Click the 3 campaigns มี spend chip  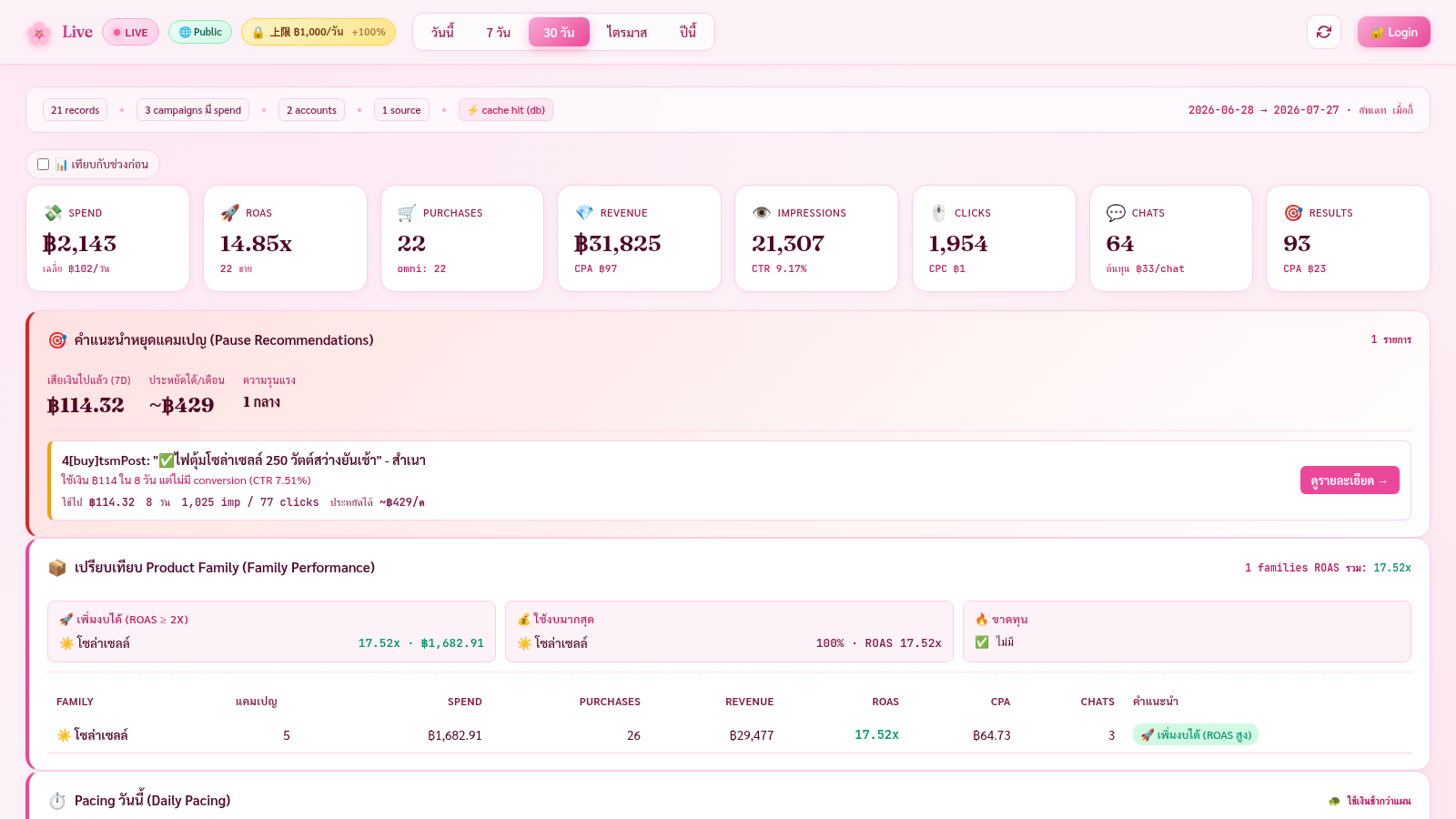(193, 110)
